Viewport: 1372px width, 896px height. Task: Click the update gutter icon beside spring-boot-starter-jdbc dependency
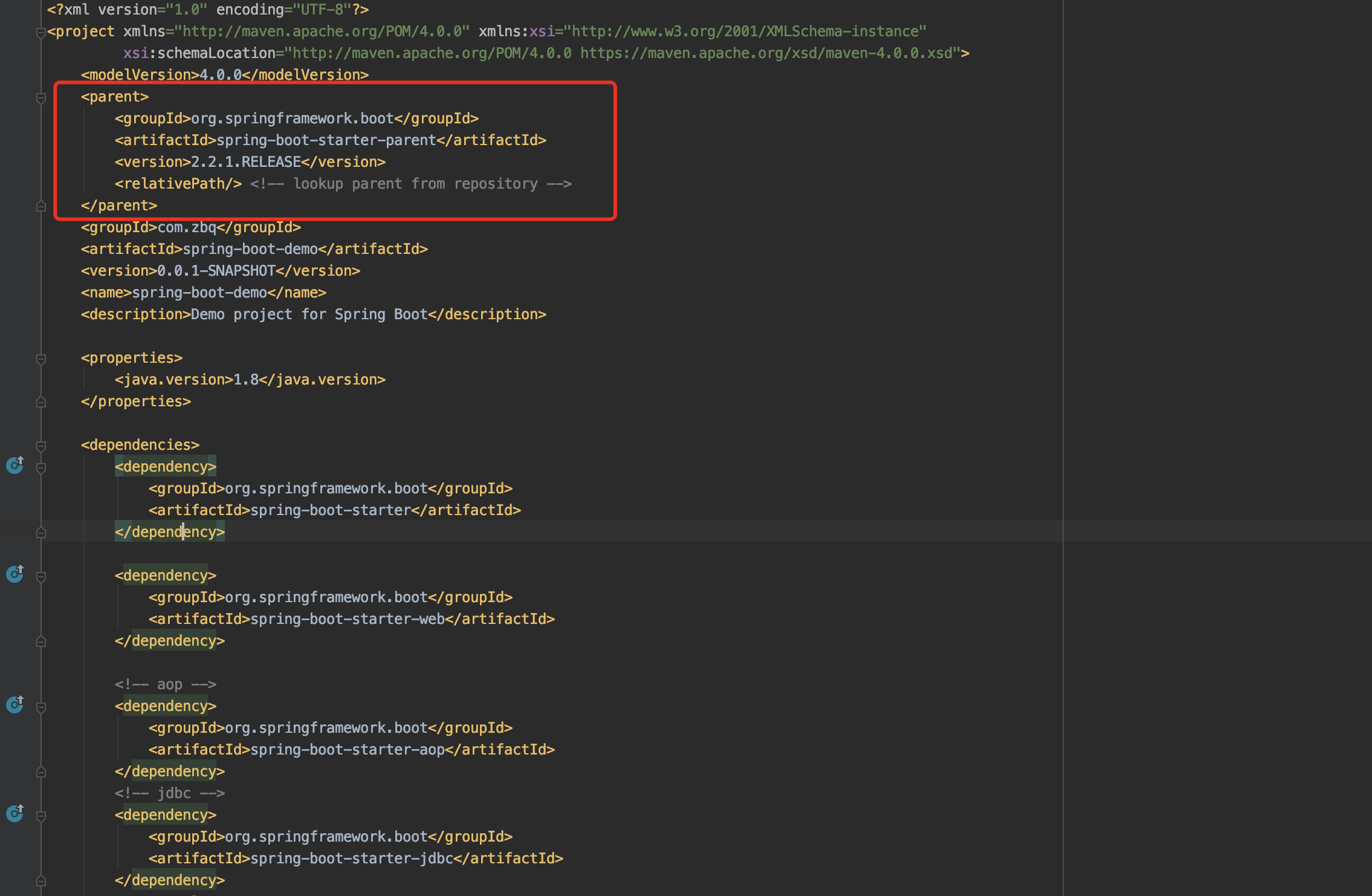[x=15, y=814]
